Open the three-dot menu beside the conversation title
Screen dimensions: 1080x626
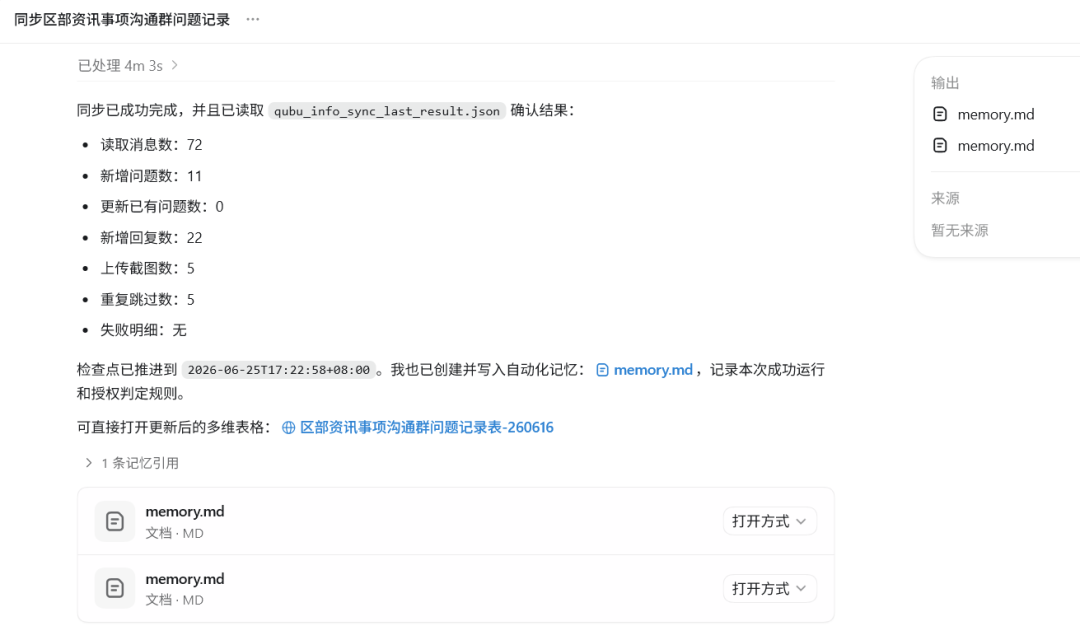pos(253,19)
